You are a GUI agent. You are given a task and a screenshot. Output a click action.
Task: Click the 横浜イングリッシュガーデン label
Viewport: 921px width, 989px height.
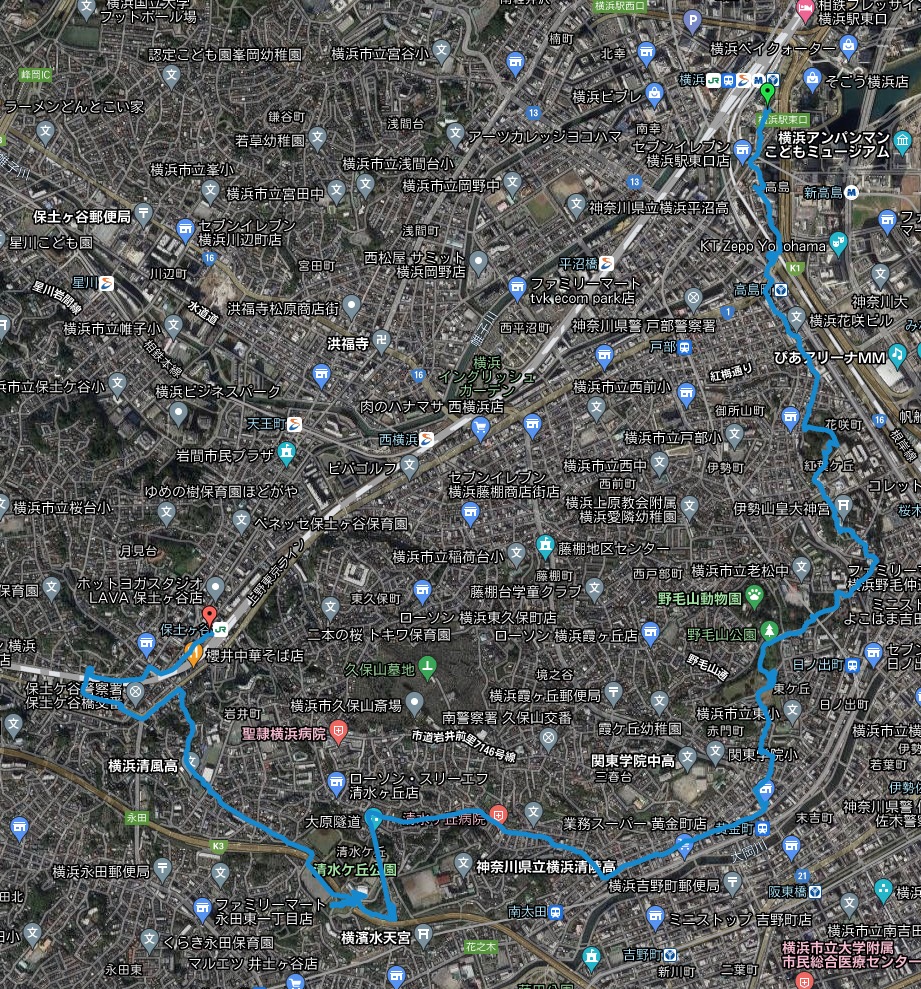tap(486, 377)
